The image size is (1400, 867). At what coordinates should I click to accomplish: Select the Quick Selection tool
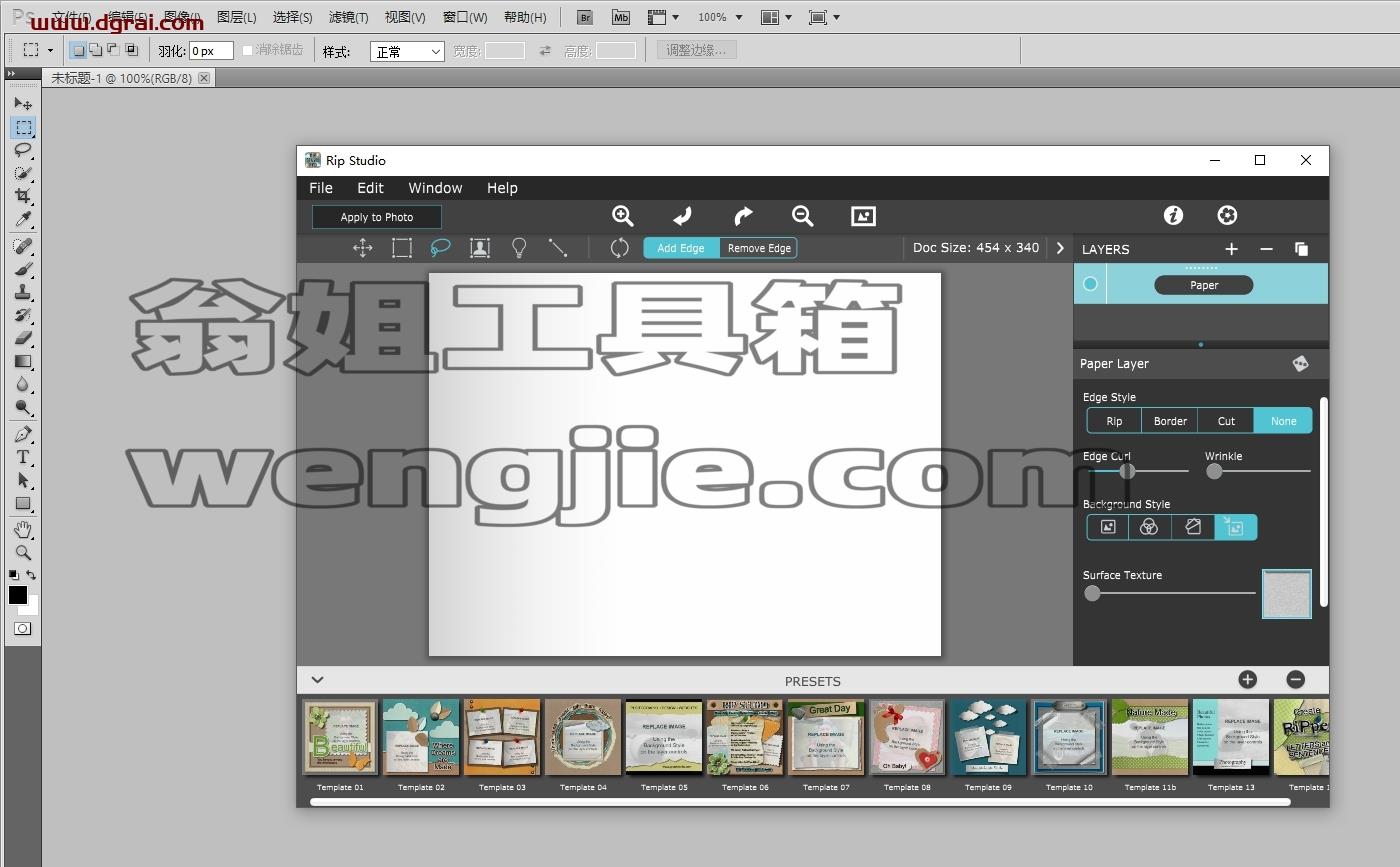pos(22,173)
